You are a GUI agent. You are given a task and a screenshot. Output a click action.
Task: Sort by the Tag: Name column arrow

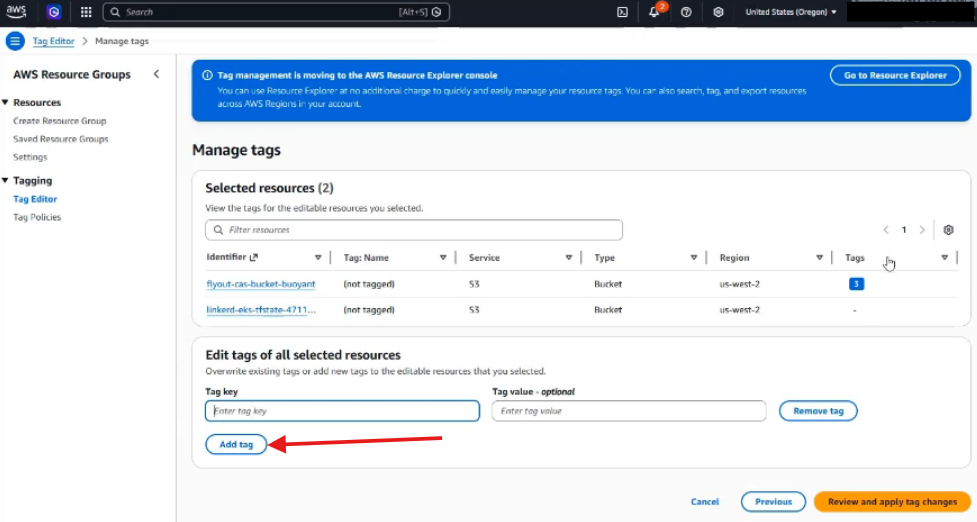point(443,257)
